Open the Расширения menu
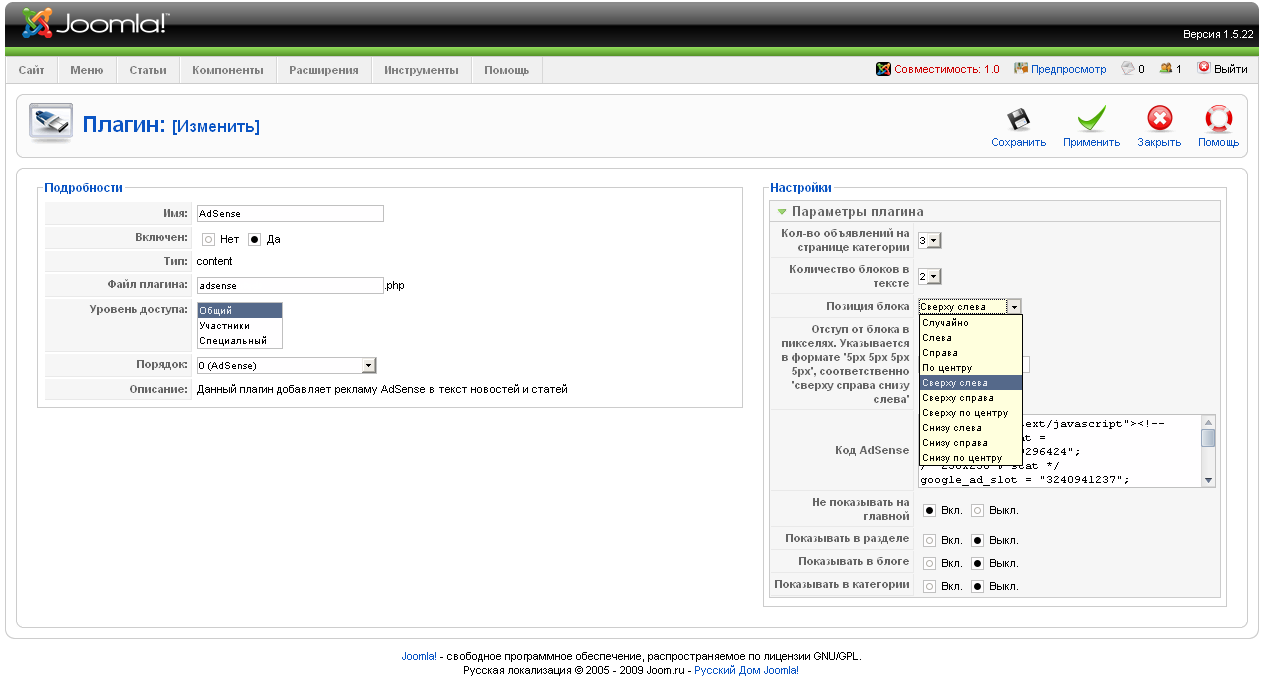Image resolution: width=1262 pixels, height=692 pixels. coord(324,70)
